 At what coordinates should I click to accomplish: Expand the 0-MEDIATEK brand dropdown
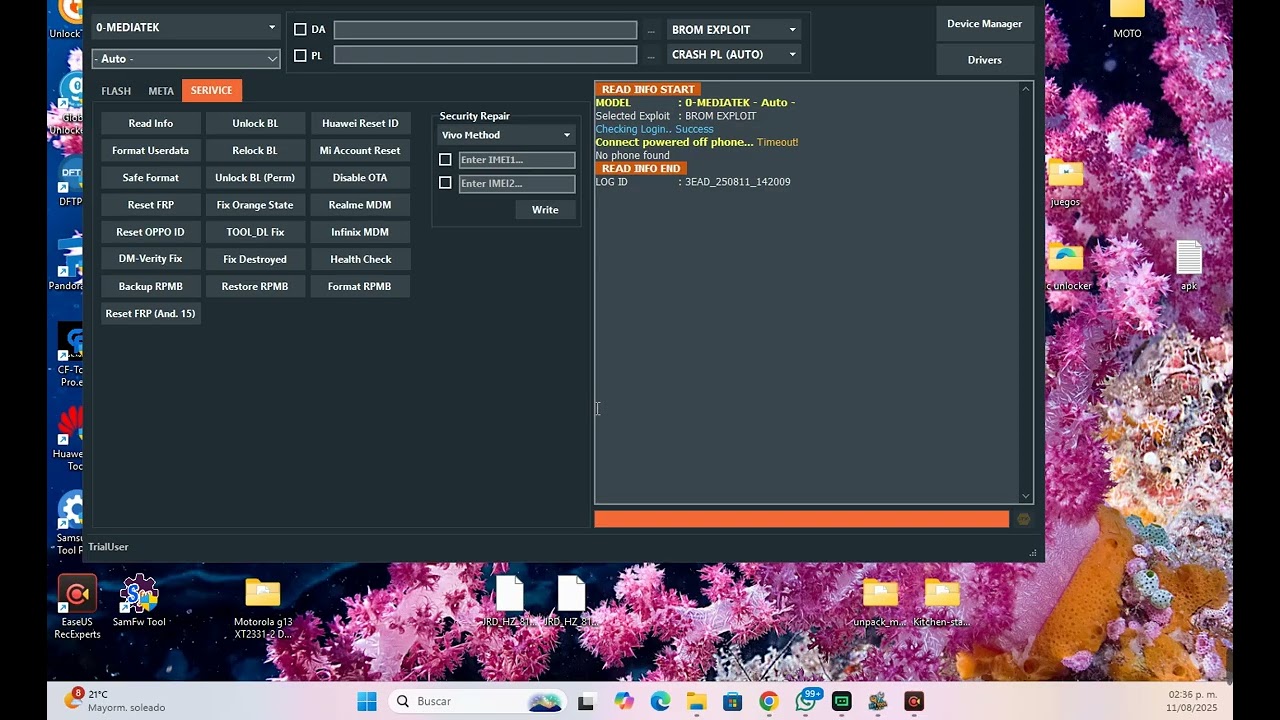[x=186, y=27]
